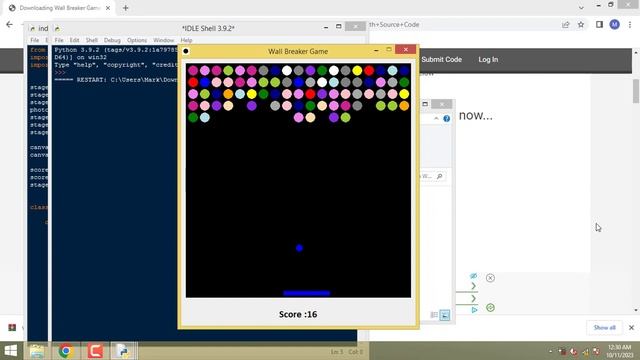The height and width of the screenshot is (360, 640).
Task: Click the Score :16 label
Action: tap(298, 314)
